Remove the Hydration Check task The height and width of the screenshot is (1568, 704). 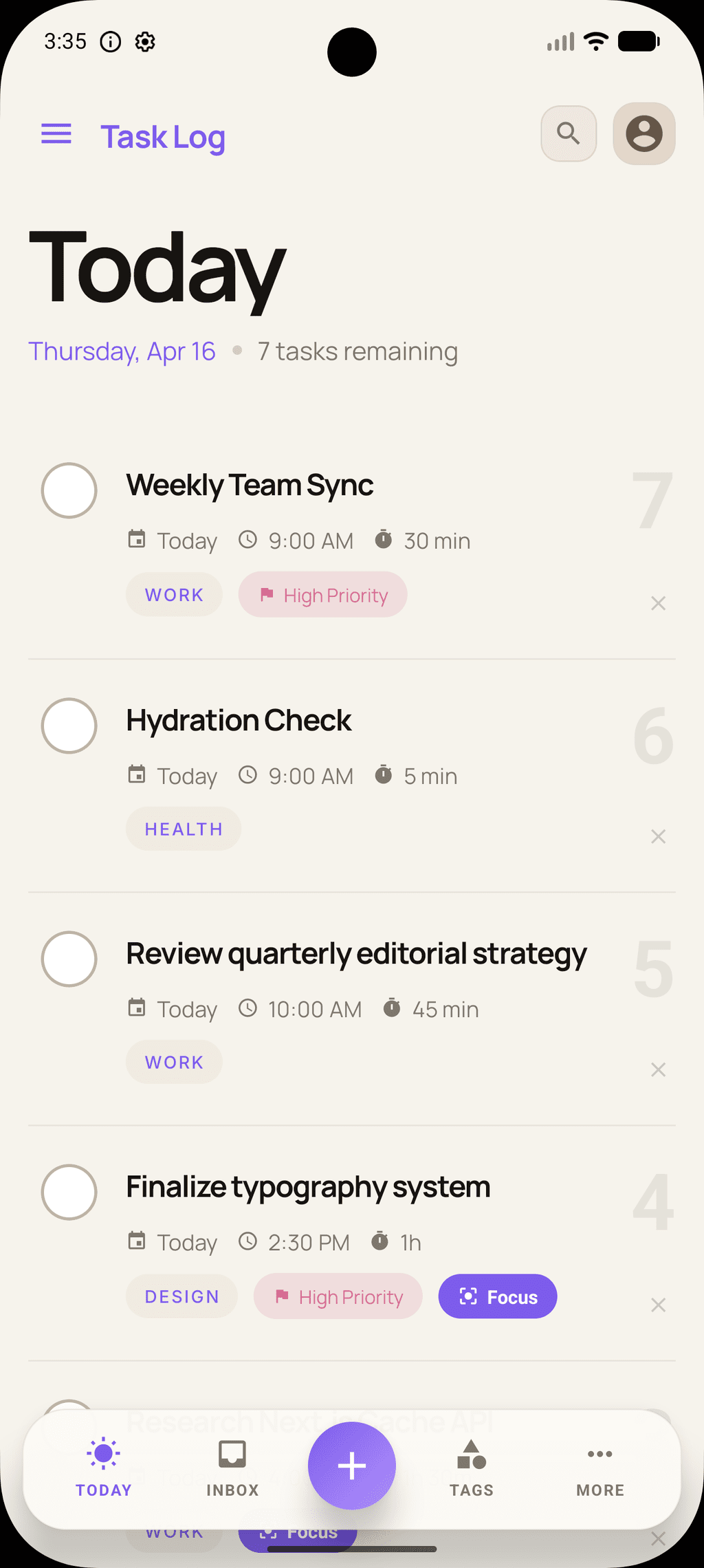[658, 836]
